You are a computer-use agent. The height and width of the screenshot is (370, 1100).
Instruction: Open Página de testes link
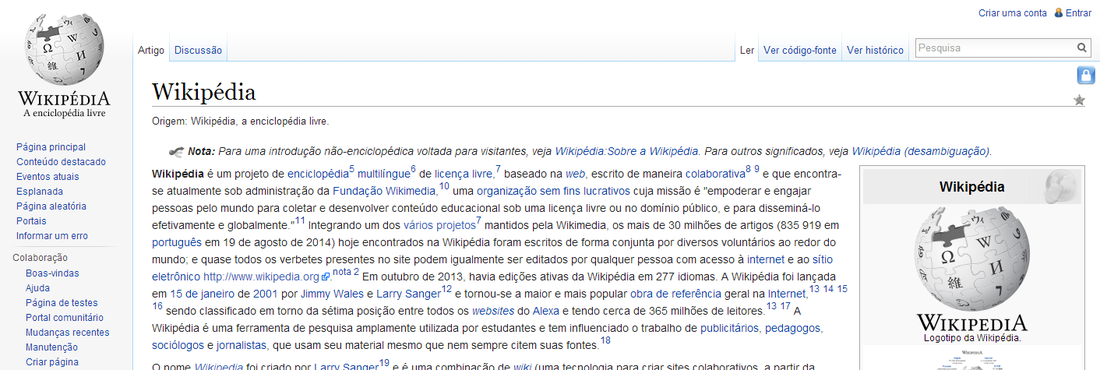pos(62,303)
